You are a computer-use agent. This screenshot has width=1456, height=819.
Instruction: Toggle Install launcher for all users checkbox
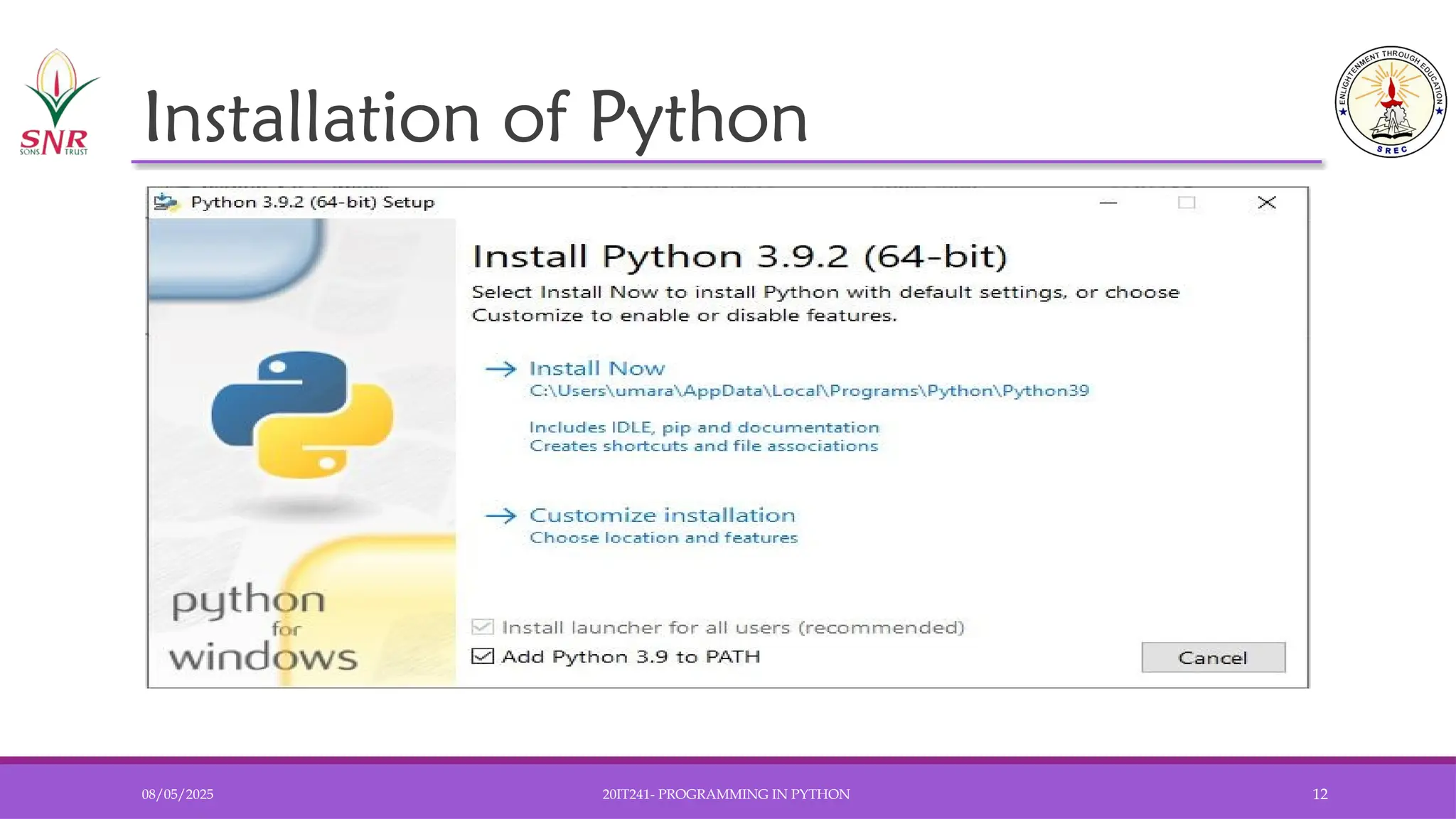[x=483, y=627]
